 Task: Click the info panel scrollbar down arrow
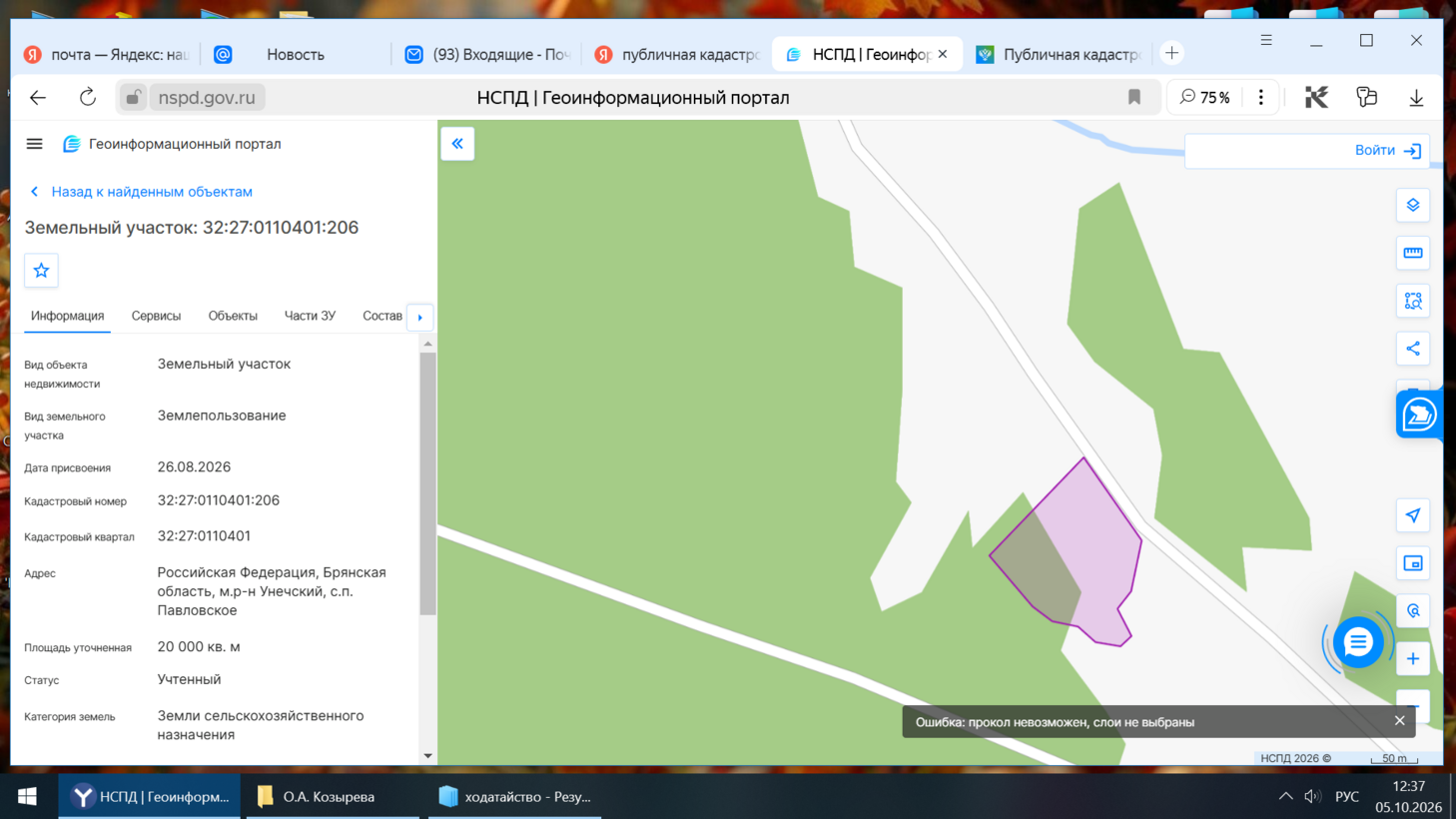tap(427, 756)
